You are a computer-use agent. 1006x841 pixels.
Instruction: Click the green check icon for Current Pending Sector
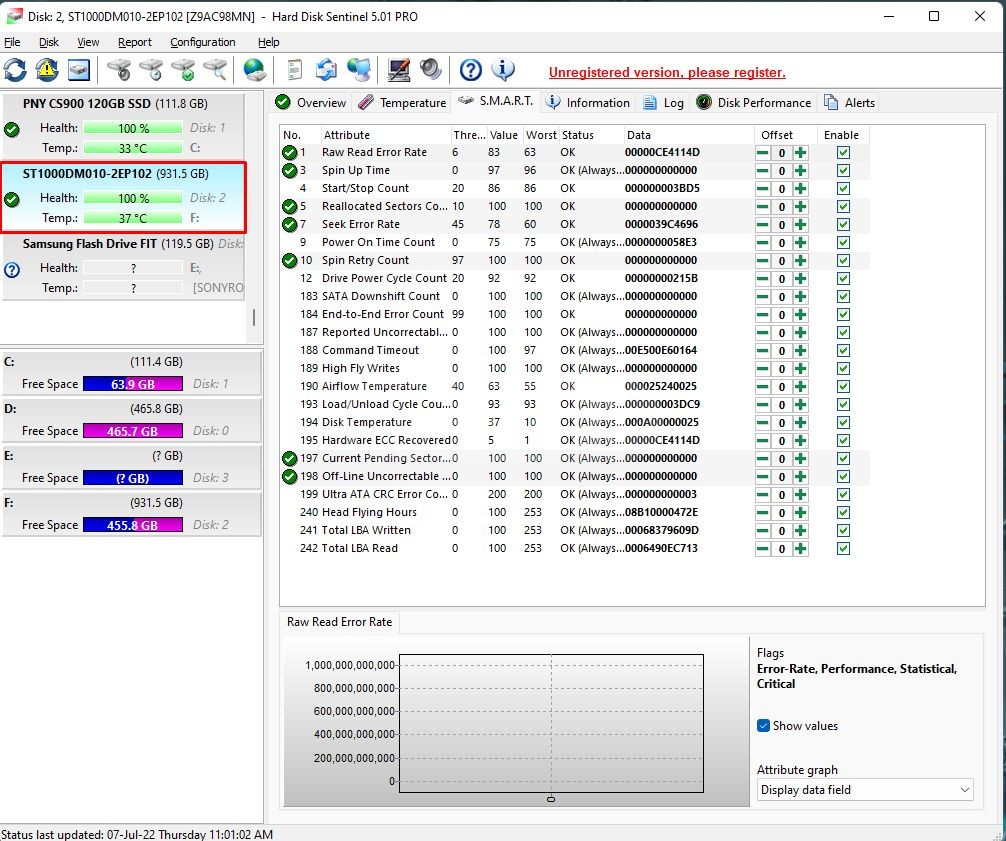pyautogui.click(x=289, y=459)
